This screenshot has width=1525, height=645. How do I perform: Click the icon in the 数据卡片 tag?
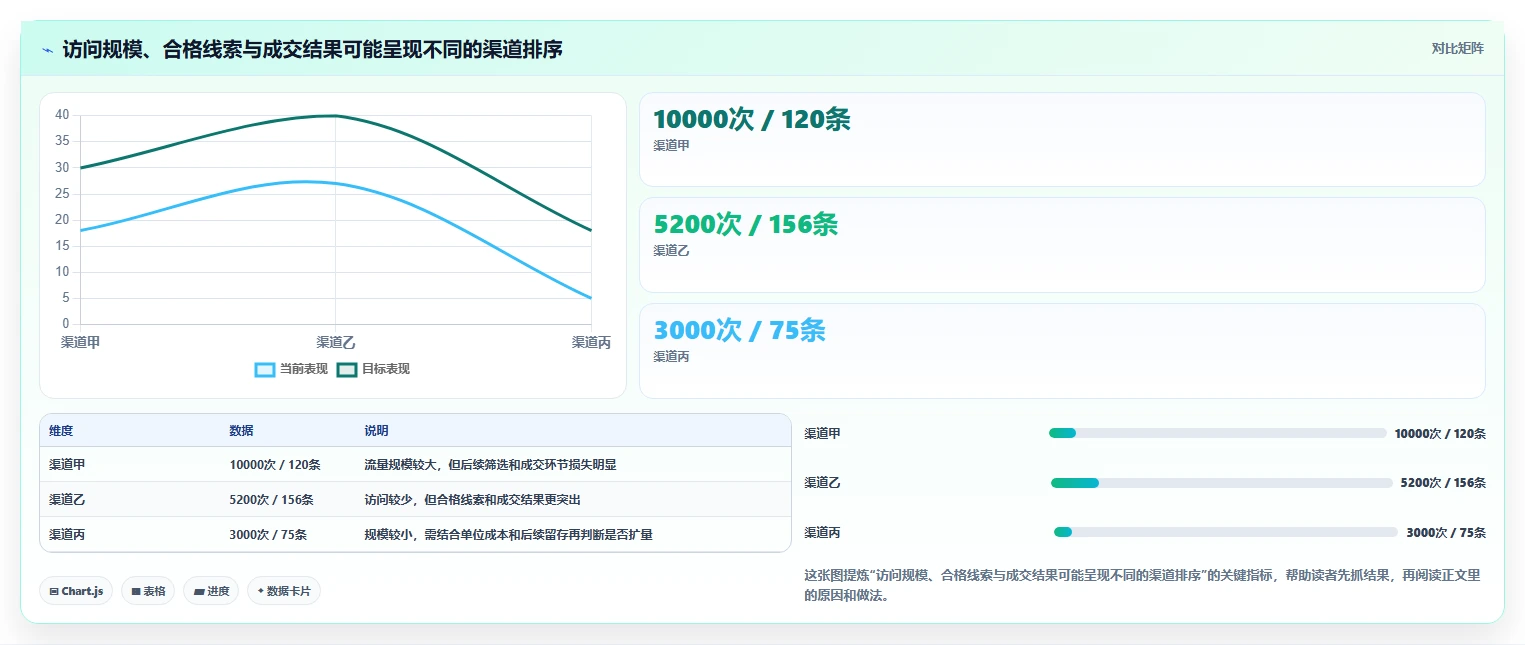(x=260, y=591)
